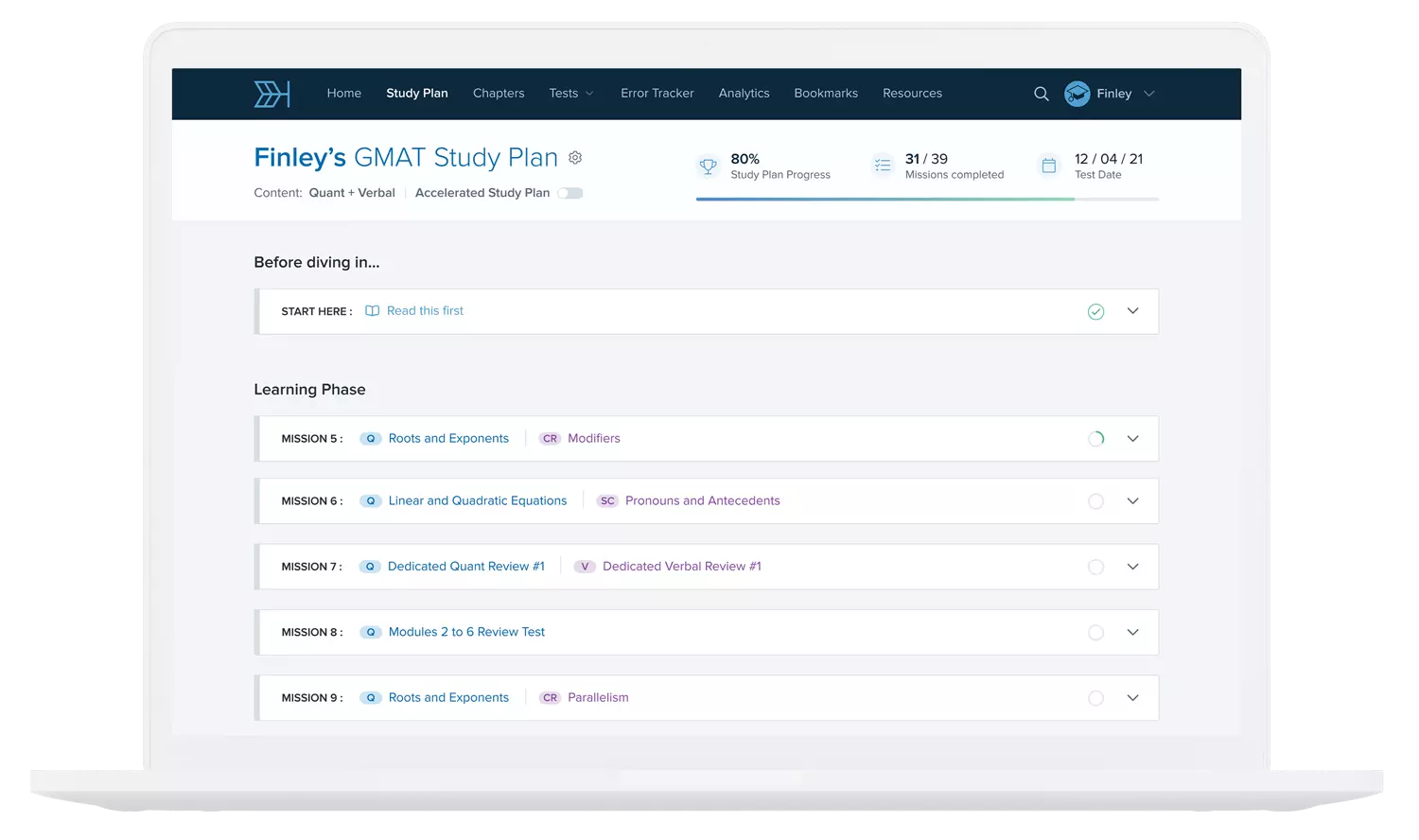
Task: Open the Read this first link
Action: [425, 311]
